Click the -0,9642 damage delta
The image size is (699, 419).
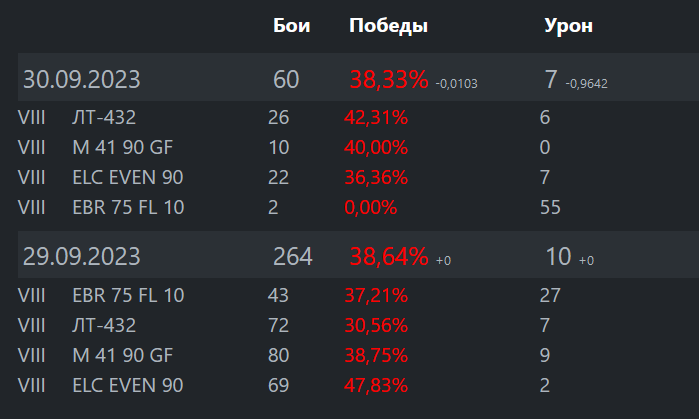[x=586, y=84]
